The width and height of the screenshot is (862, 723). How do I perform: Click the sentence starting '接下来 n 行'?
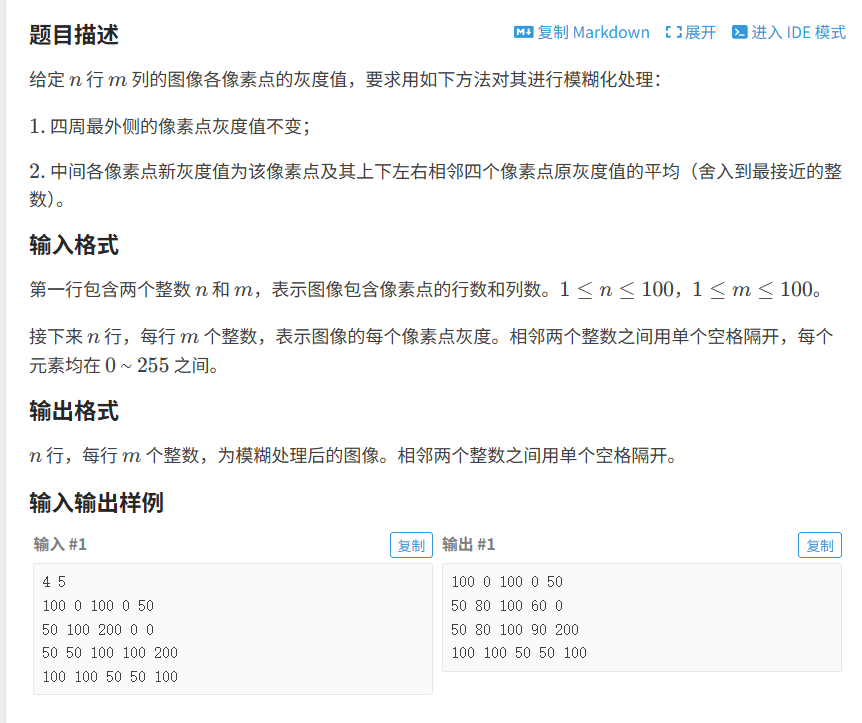(x=432, y=350)
